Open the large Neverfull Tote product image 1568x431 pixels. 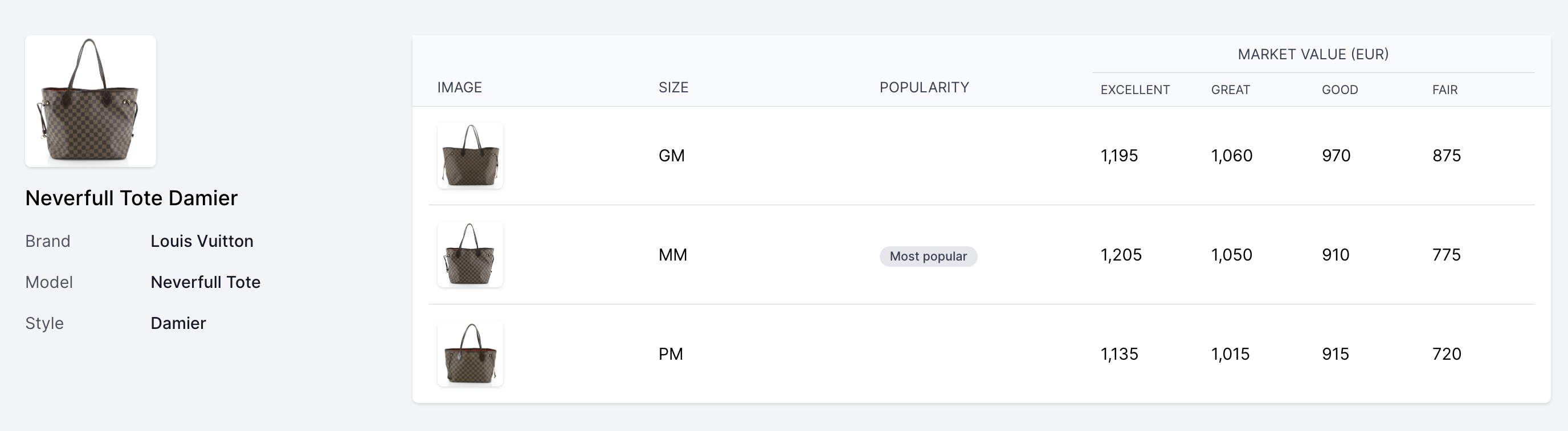pos(91,101)
